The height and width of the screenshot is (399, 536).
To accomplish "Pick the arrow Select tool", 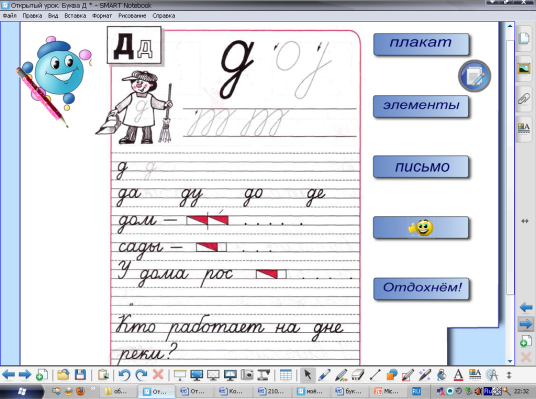I will 308,375.
